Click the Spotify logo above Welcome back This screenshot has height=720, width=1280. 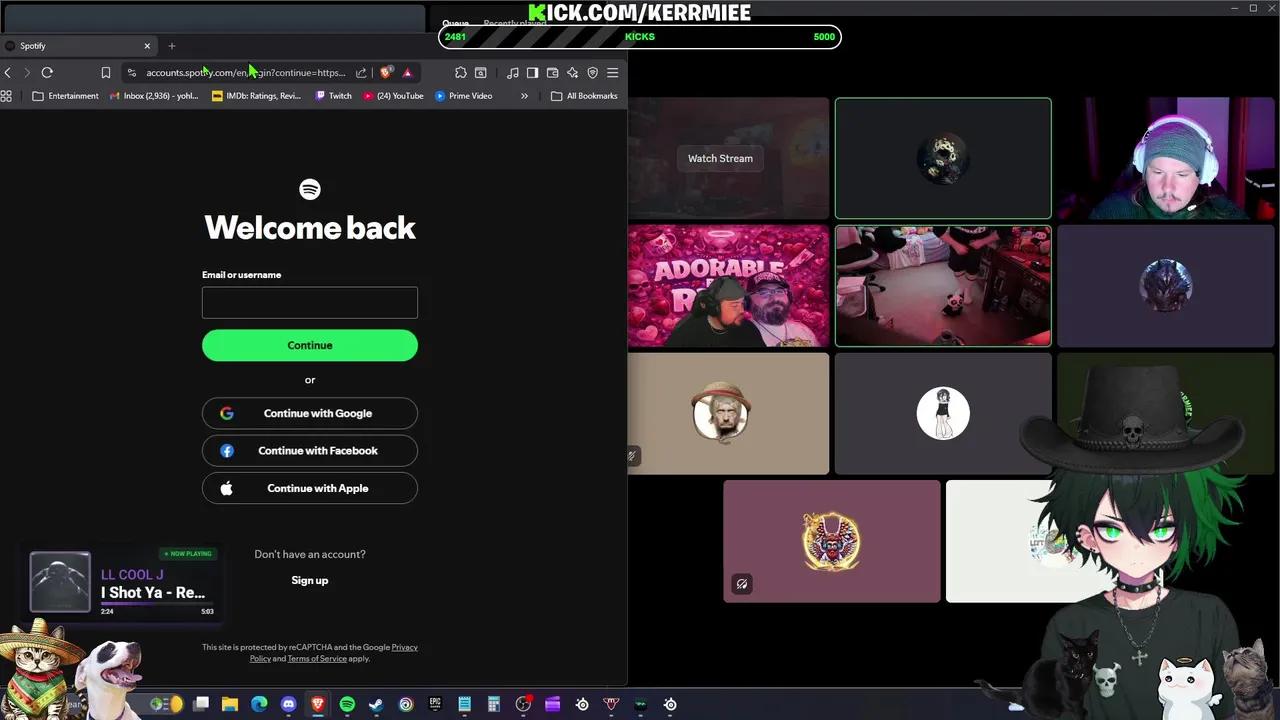click(310, 189)
